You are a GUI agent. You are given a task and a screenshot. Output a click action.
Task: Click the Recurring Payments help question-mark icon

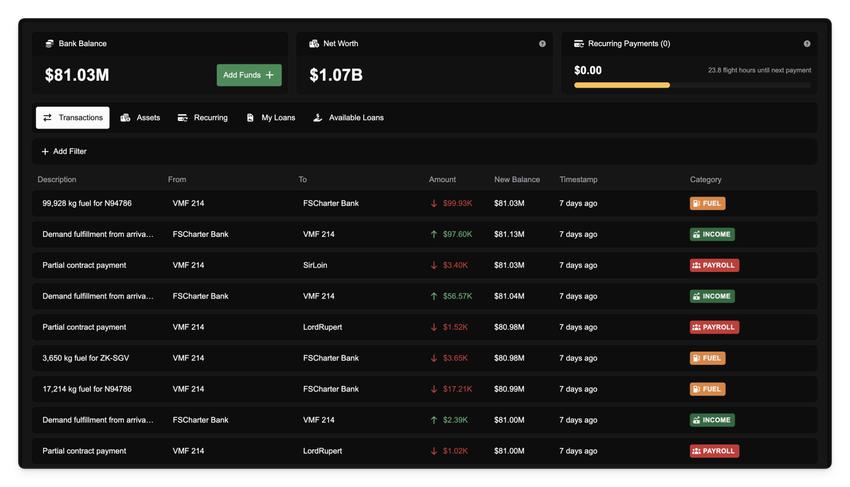[807, 44]
